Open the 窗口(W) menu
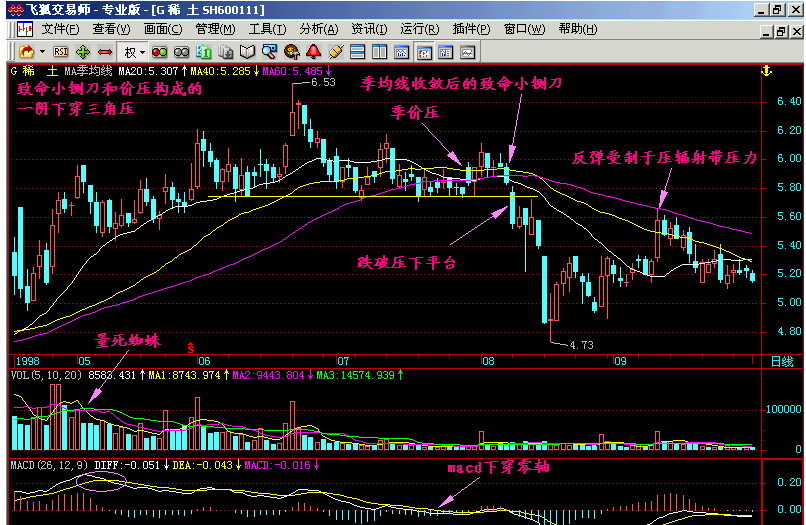The height and width of the screenshot is (525, 806). click(x=524, y=29)
